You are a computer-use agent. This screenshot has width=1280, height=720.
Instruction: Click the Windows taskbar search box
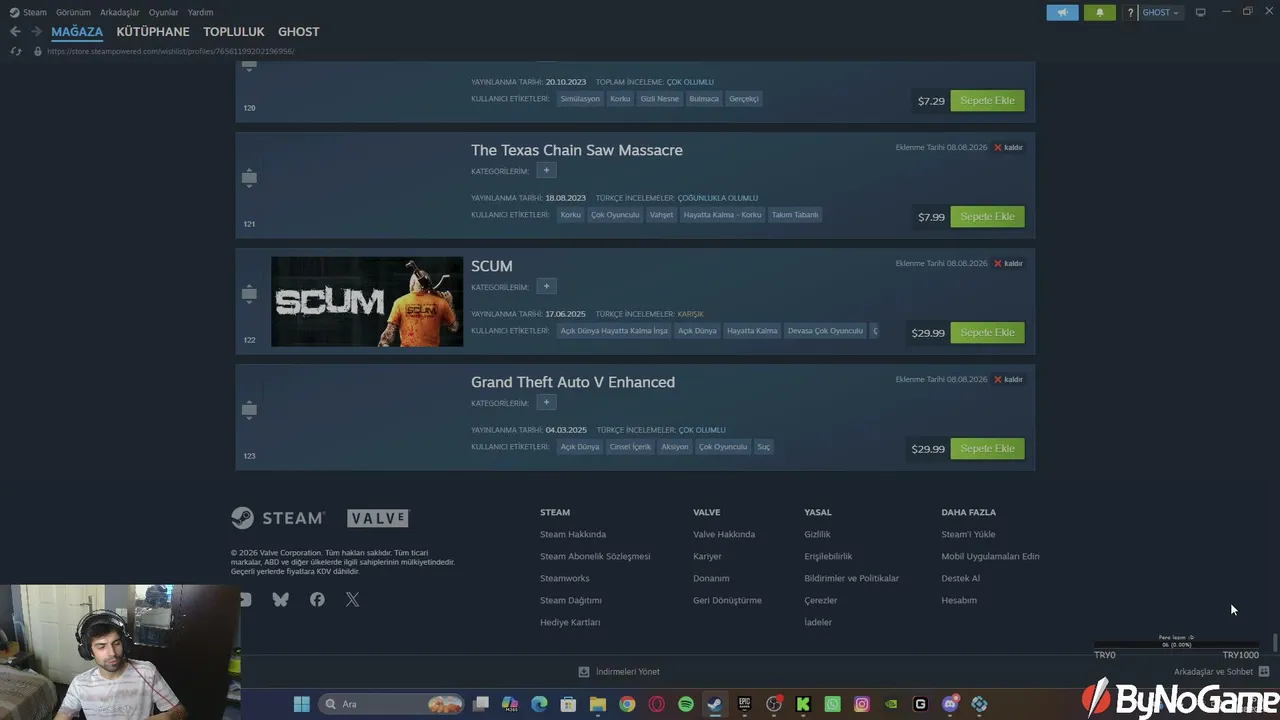coord(392,704)
